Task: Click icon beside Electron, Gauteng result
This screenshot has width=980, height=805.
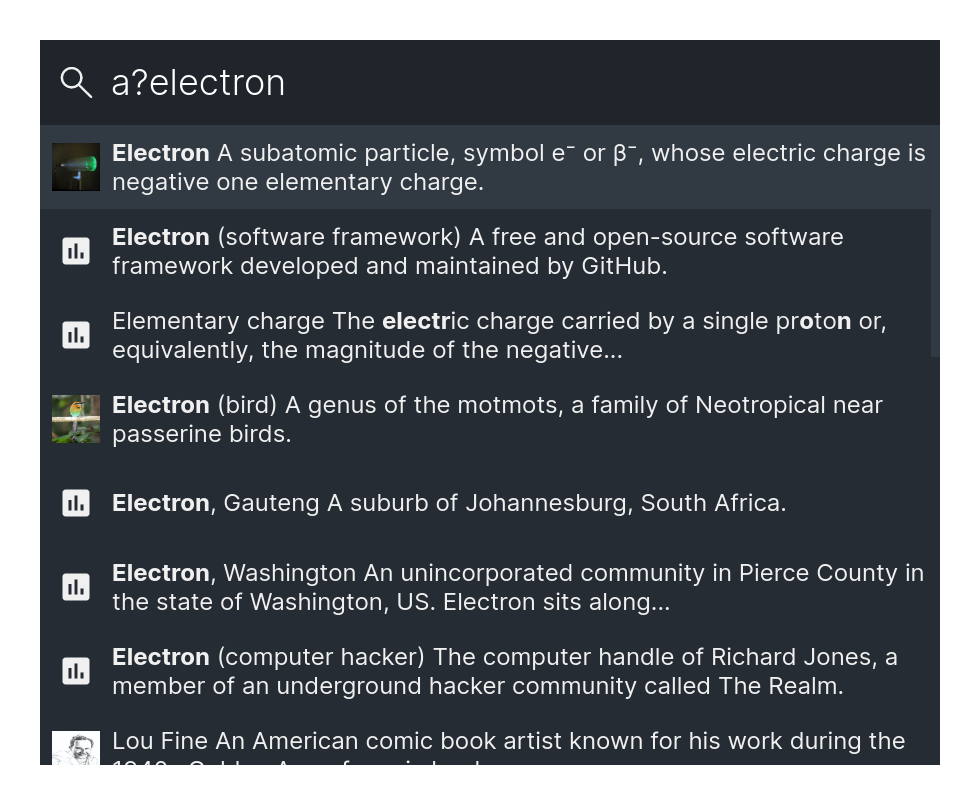Action: 76,502
